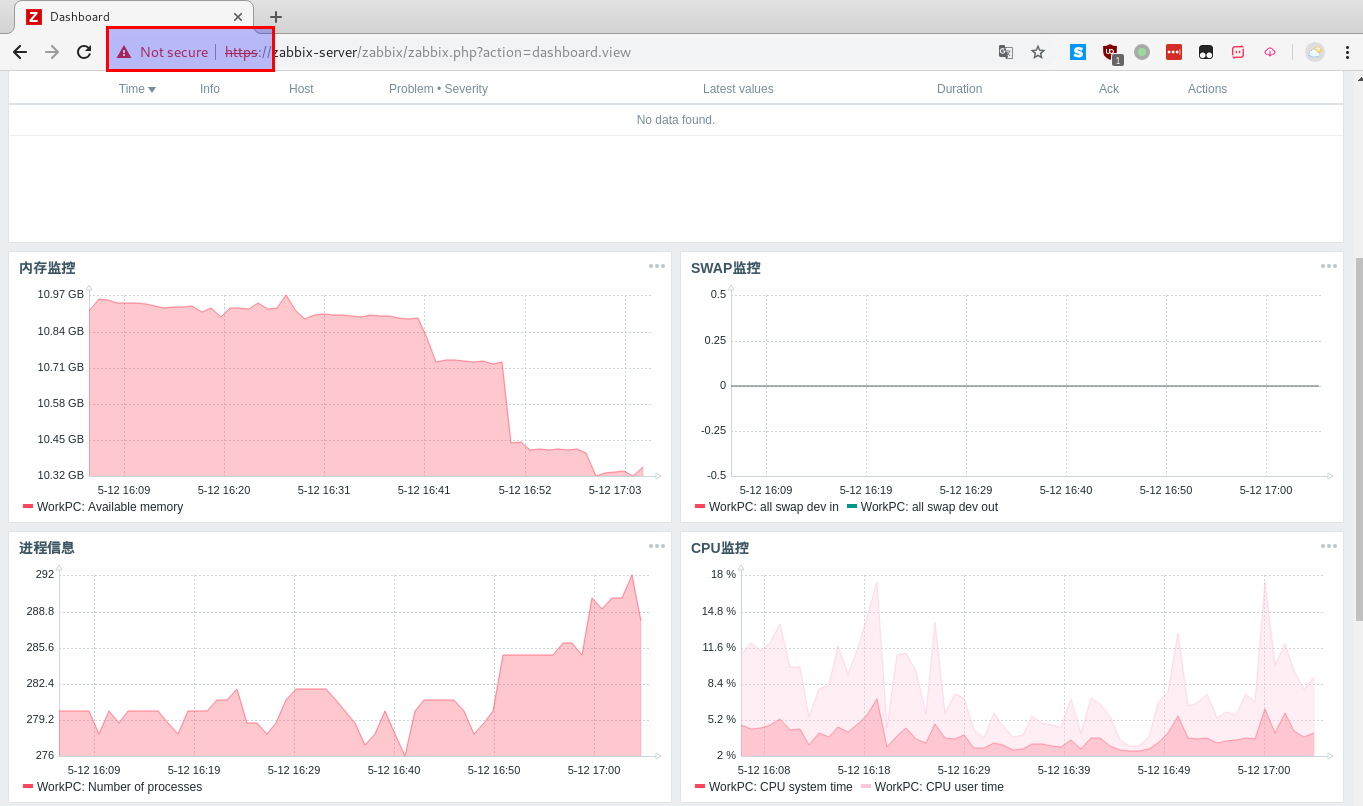Click the Duration column header
This screenshot has width=1363, height=806.
click(959, 89)
